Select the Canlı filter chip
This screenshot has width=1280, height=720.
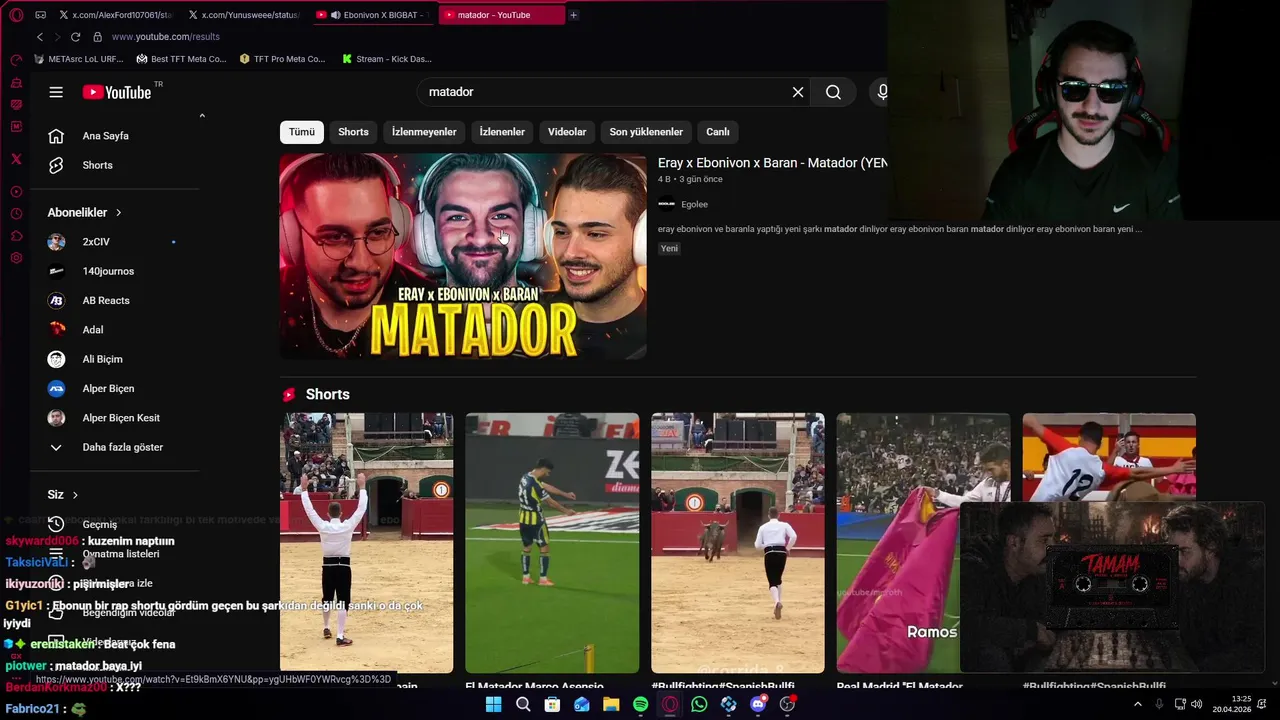click(718, 132)
